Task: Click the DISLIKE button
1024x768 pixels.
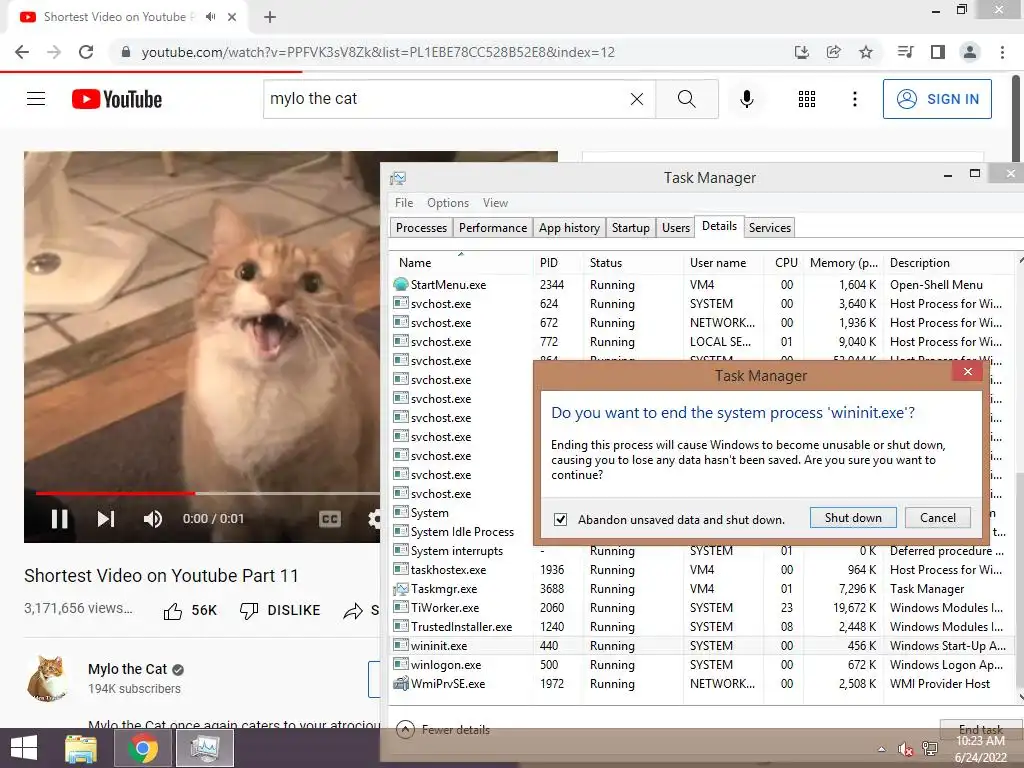Action: (x=280, y=611)
